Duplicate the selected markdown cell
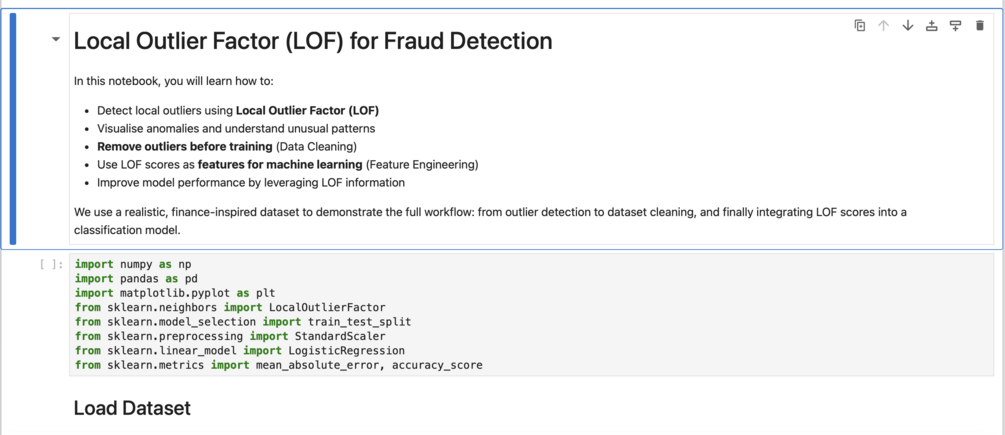Image resolution: width=1005 pixels, height=435 pixels. [859, 26]
